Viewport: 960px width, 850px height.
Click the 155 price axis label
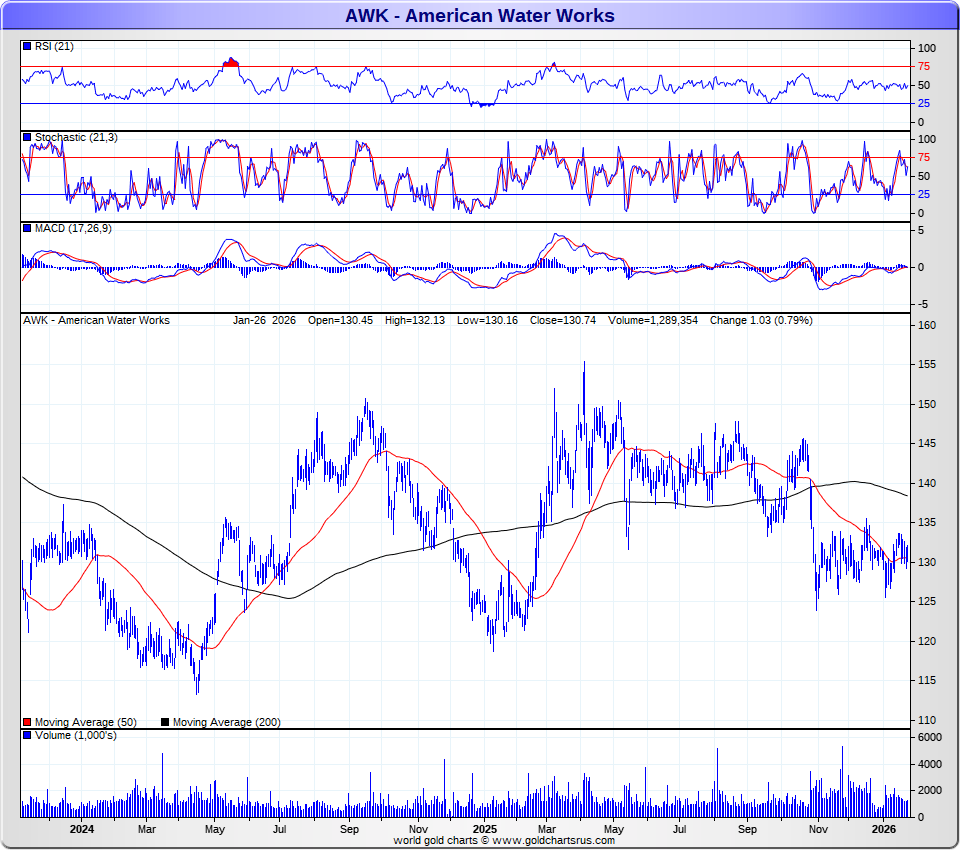point(927,364)
